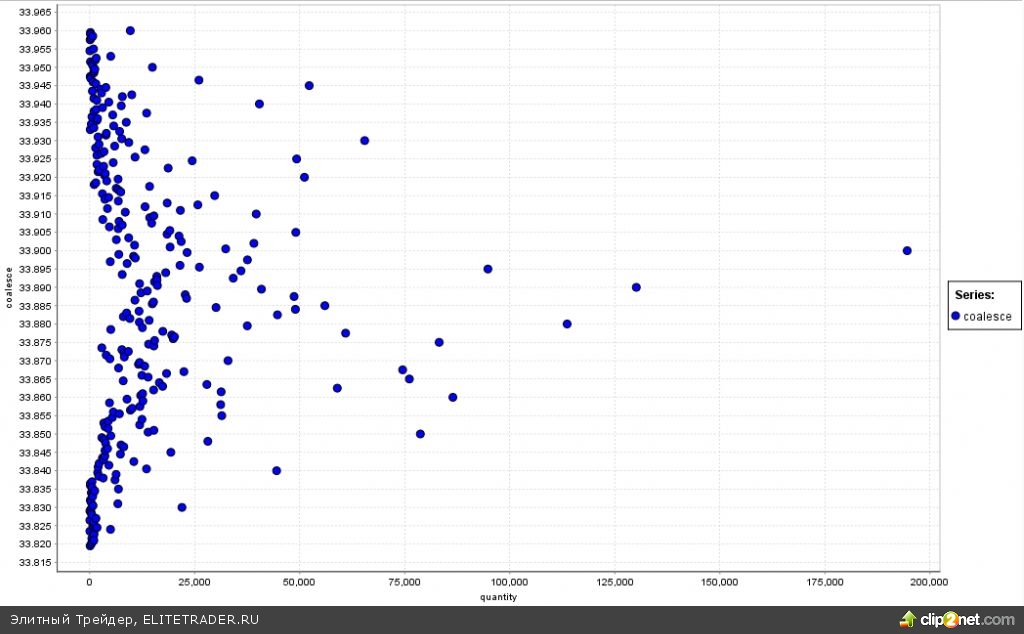Click the 200,000 tick label on x-axis
Screen dimensions: 1024x634
click(929, 582)
